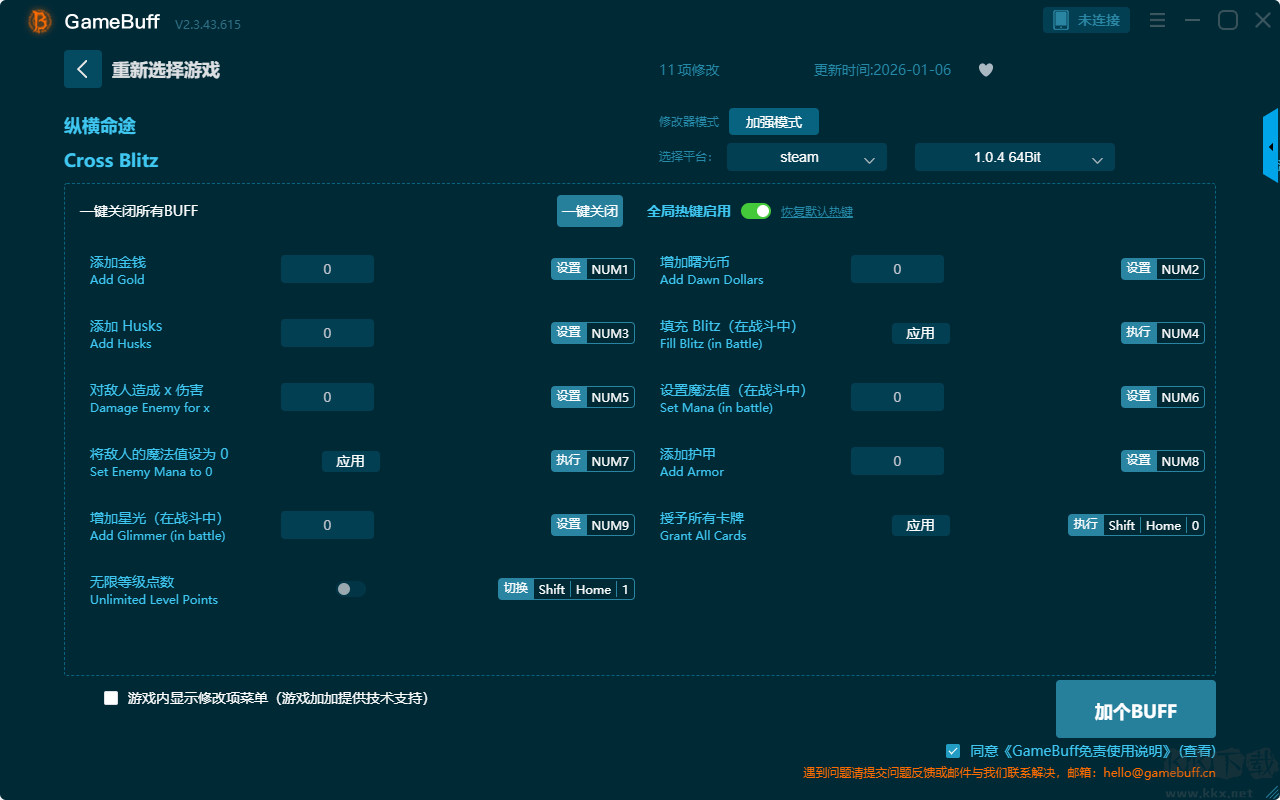The width and height of the screenshot is (1280, 800).
Task: Toggle the 无限等级点数 switch
Action: point(351,589)
